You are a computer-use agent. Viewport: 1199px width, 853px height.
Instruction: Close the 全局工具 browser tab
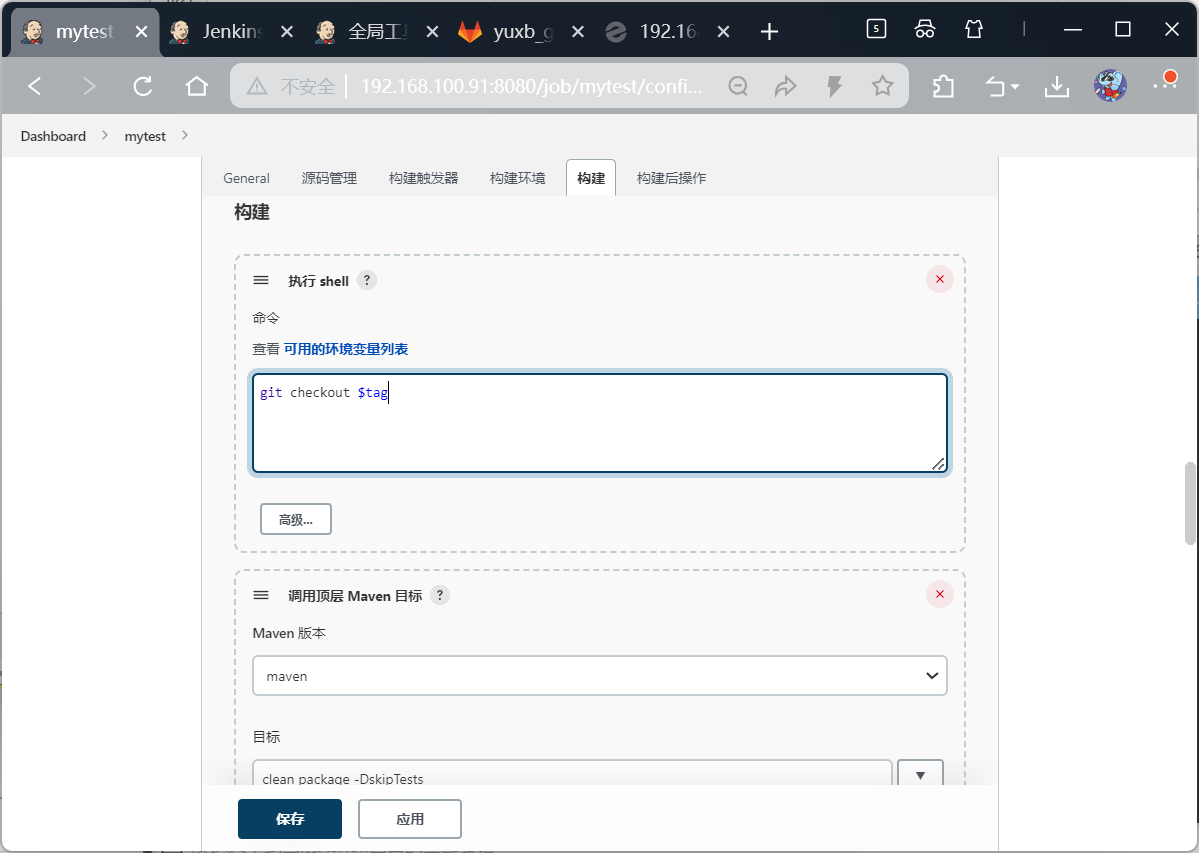432,31
